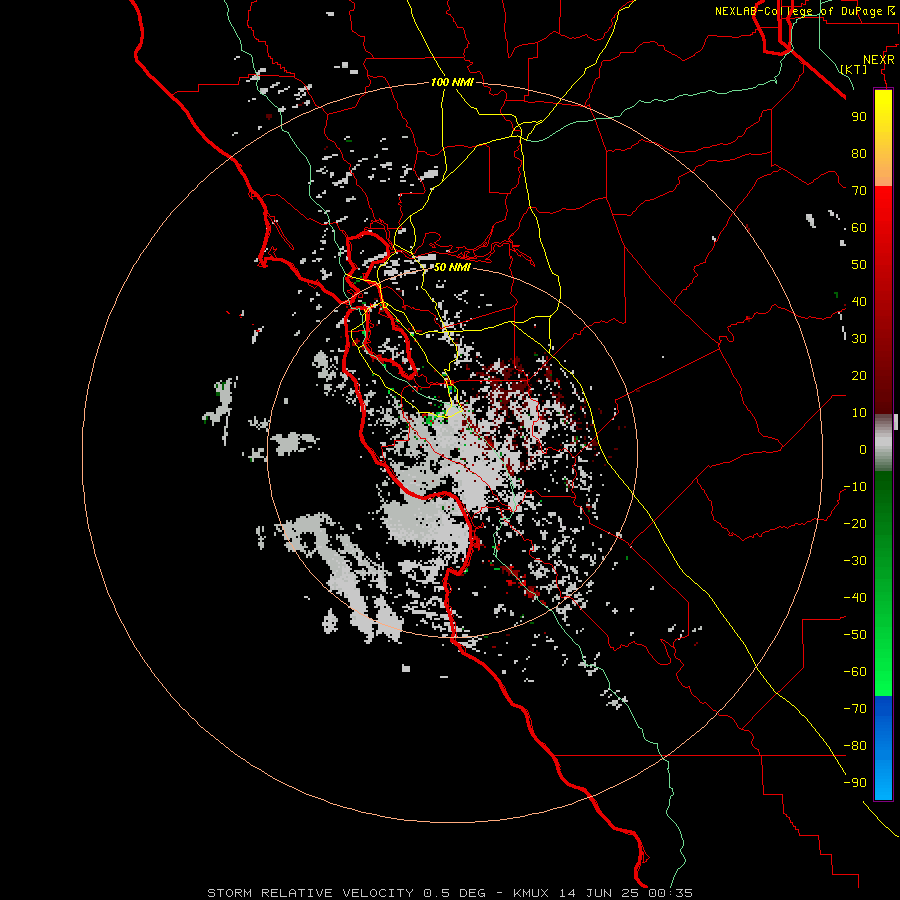The image size is (900, 900).
Task: Pick the gray zero-velocity color bar segment
Action: 883,443
